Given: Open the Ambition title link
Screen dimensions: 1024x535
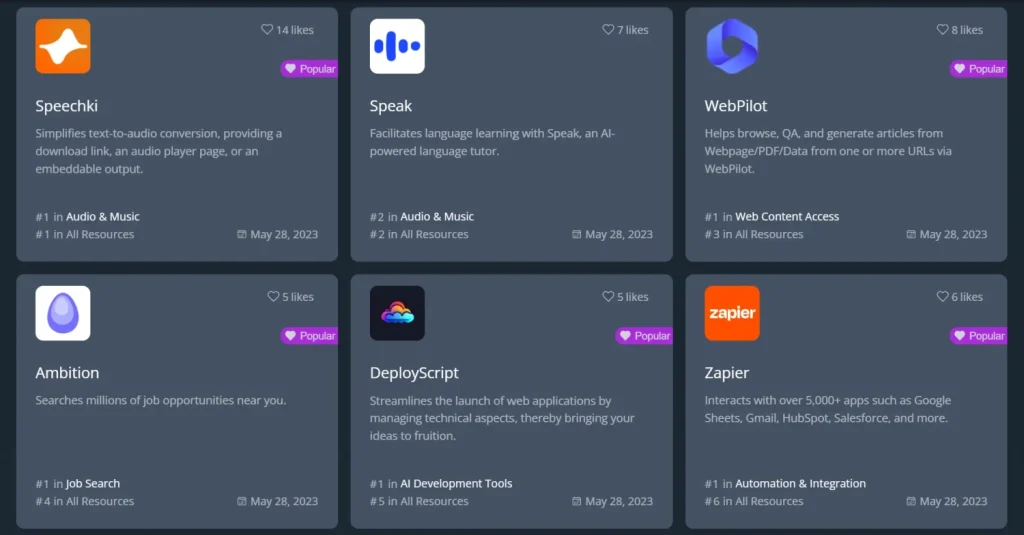Looking at the screenshot, I should [67, 373].
